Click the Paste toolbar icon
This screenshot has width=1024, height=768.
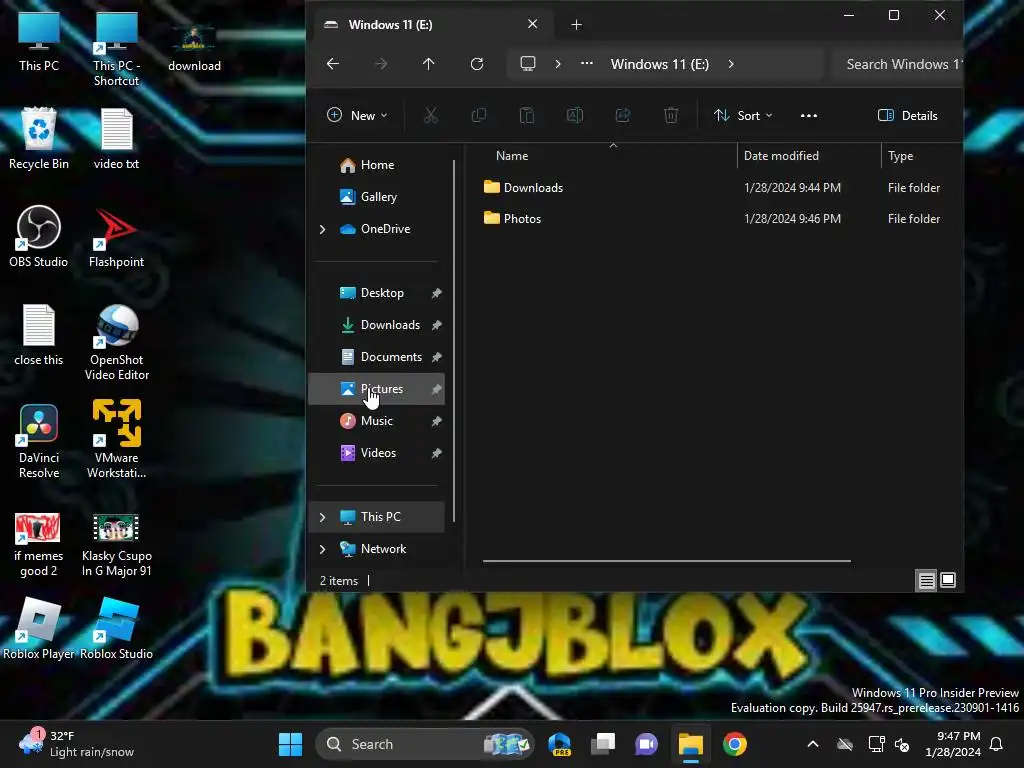tap(526, 116)
